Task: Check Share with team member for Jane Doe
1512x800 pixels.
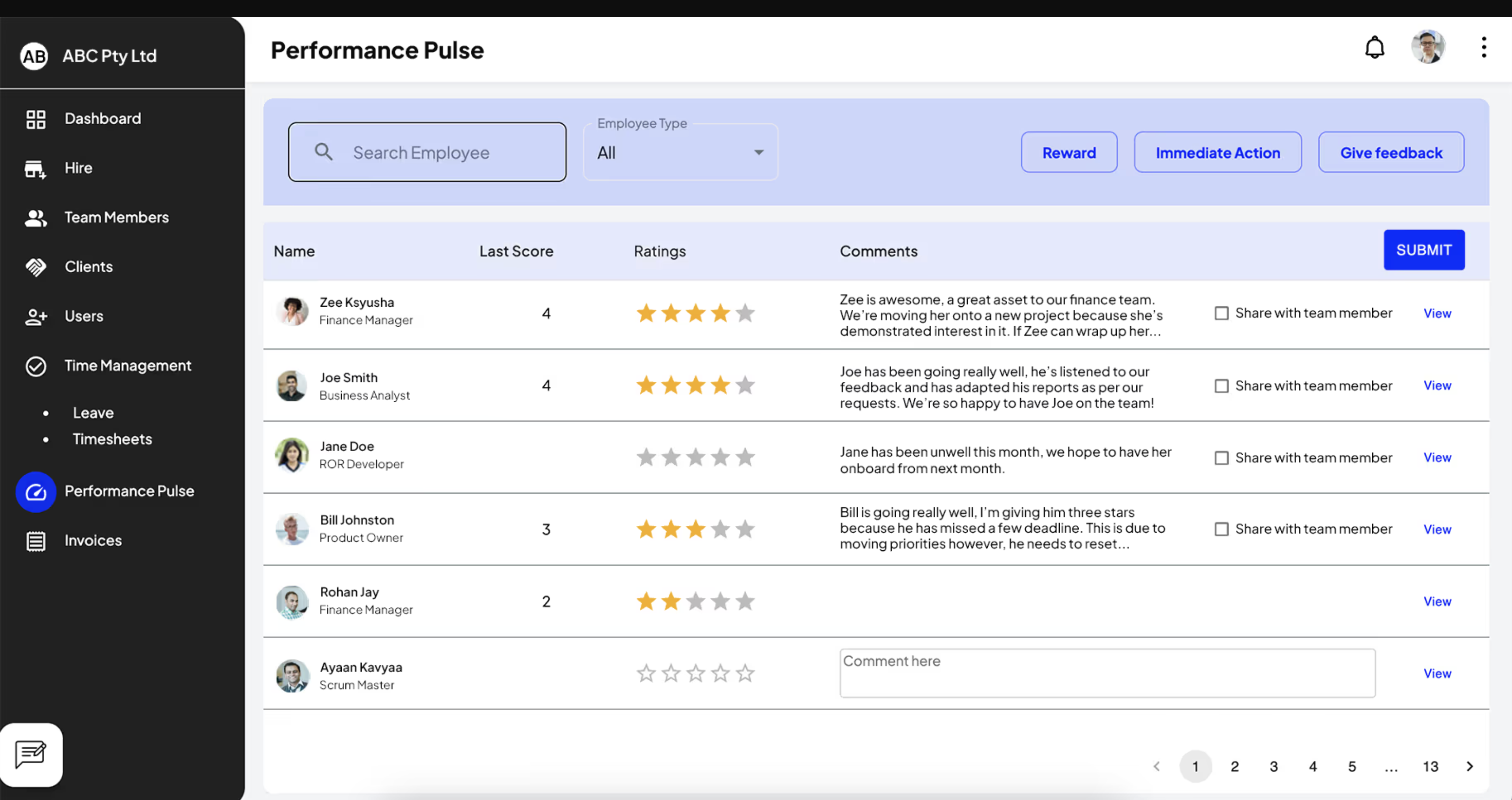Action: (x=1222, y=458)
